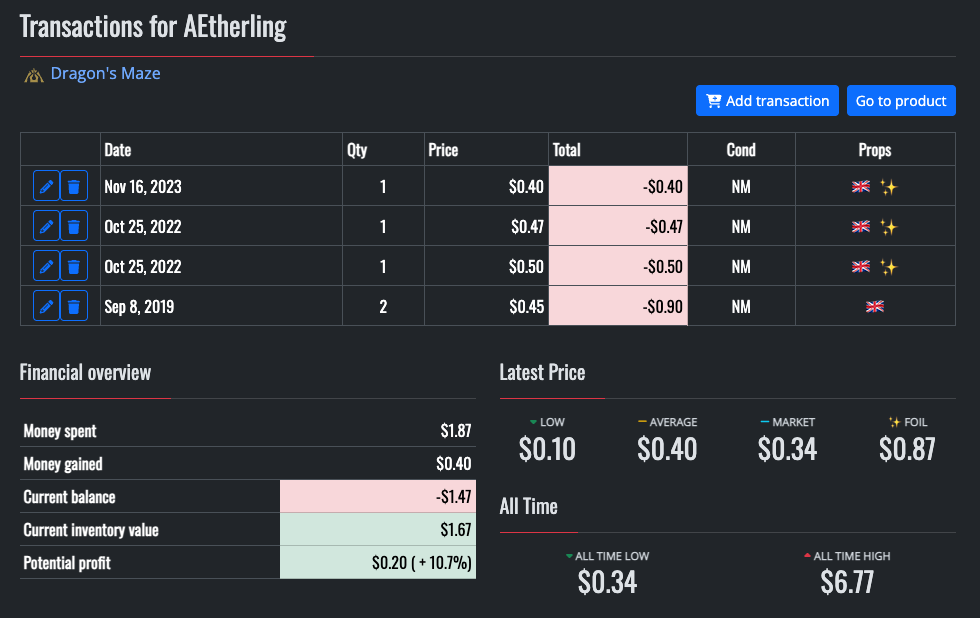Delete the $0.47 Oct 25, 2022 transaction
This screenshot has width=980, height=618.
point(74,226)
